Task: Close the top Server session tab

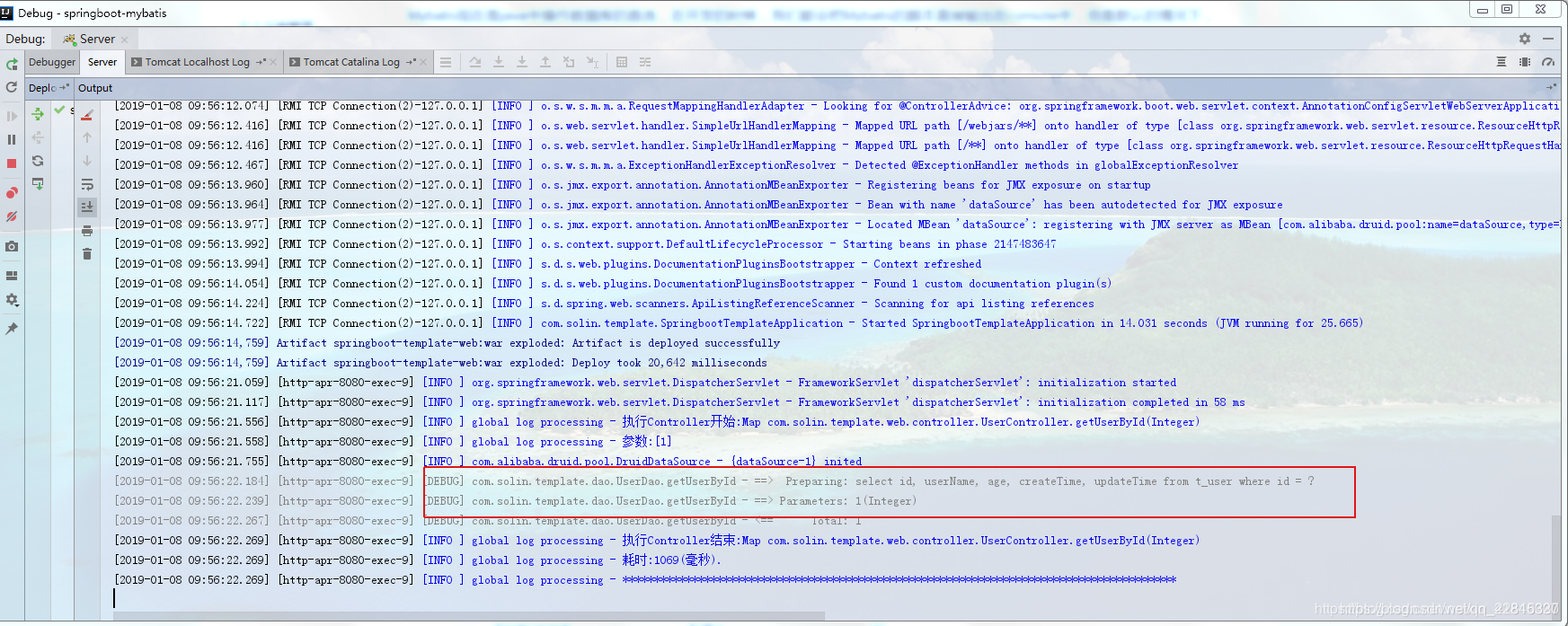Action: 124,40
